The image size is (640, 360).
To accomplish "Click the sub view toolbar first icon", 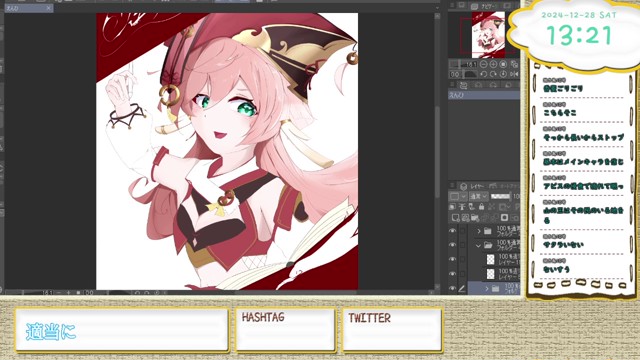I will (463, 85).
